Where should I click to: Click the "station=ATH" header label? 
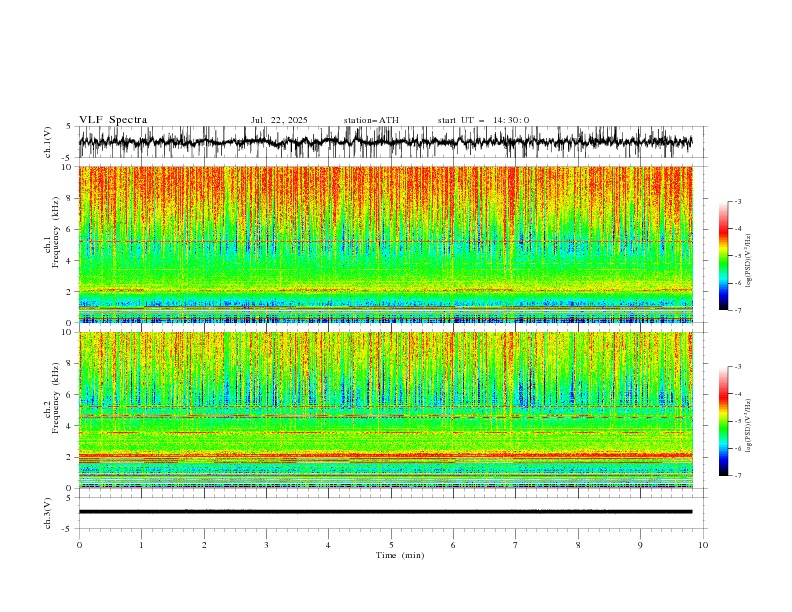[x=371, y=120]
